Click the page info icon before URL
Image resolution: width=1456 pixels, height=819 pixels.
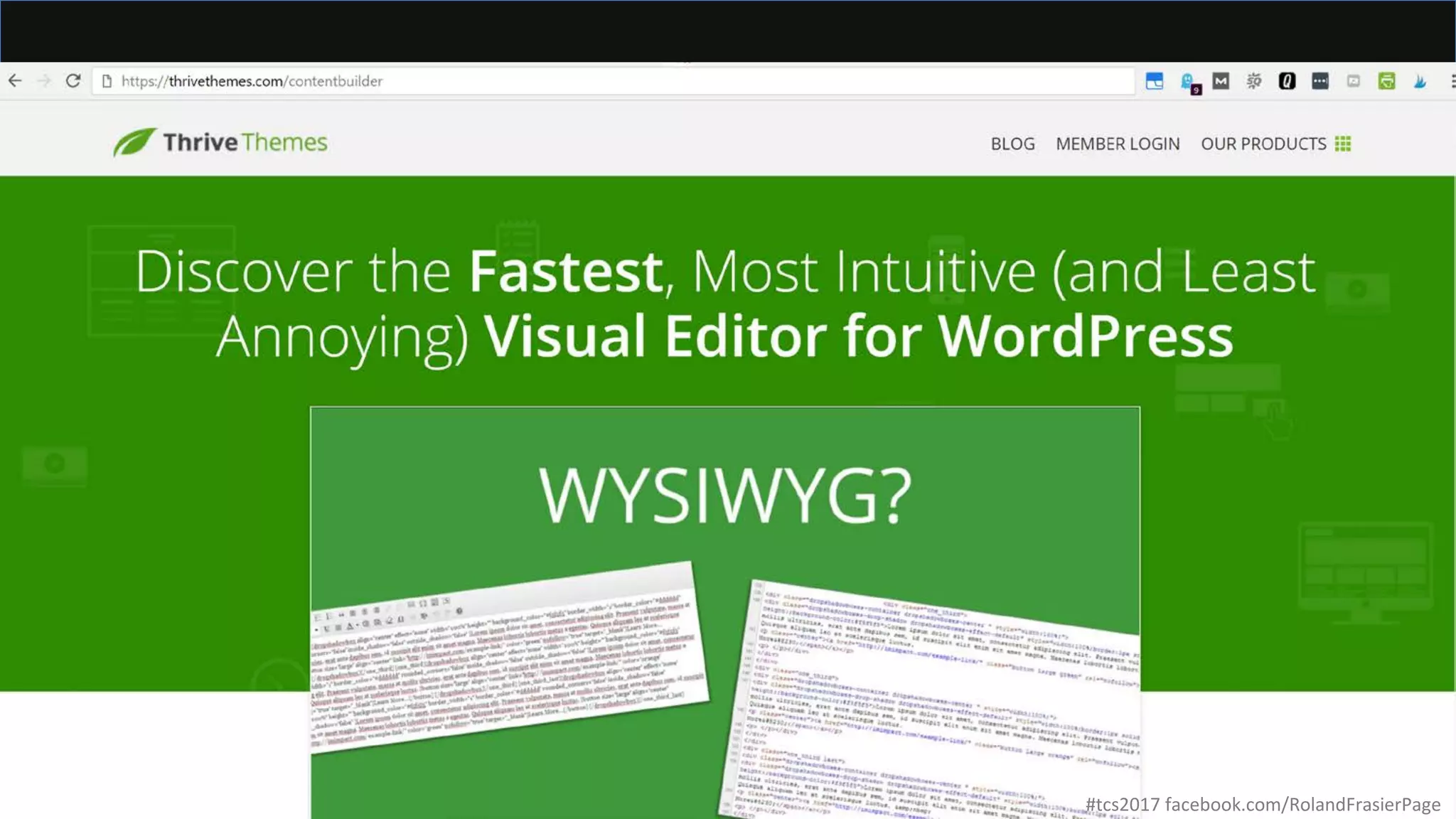click(x=107, y=81)
